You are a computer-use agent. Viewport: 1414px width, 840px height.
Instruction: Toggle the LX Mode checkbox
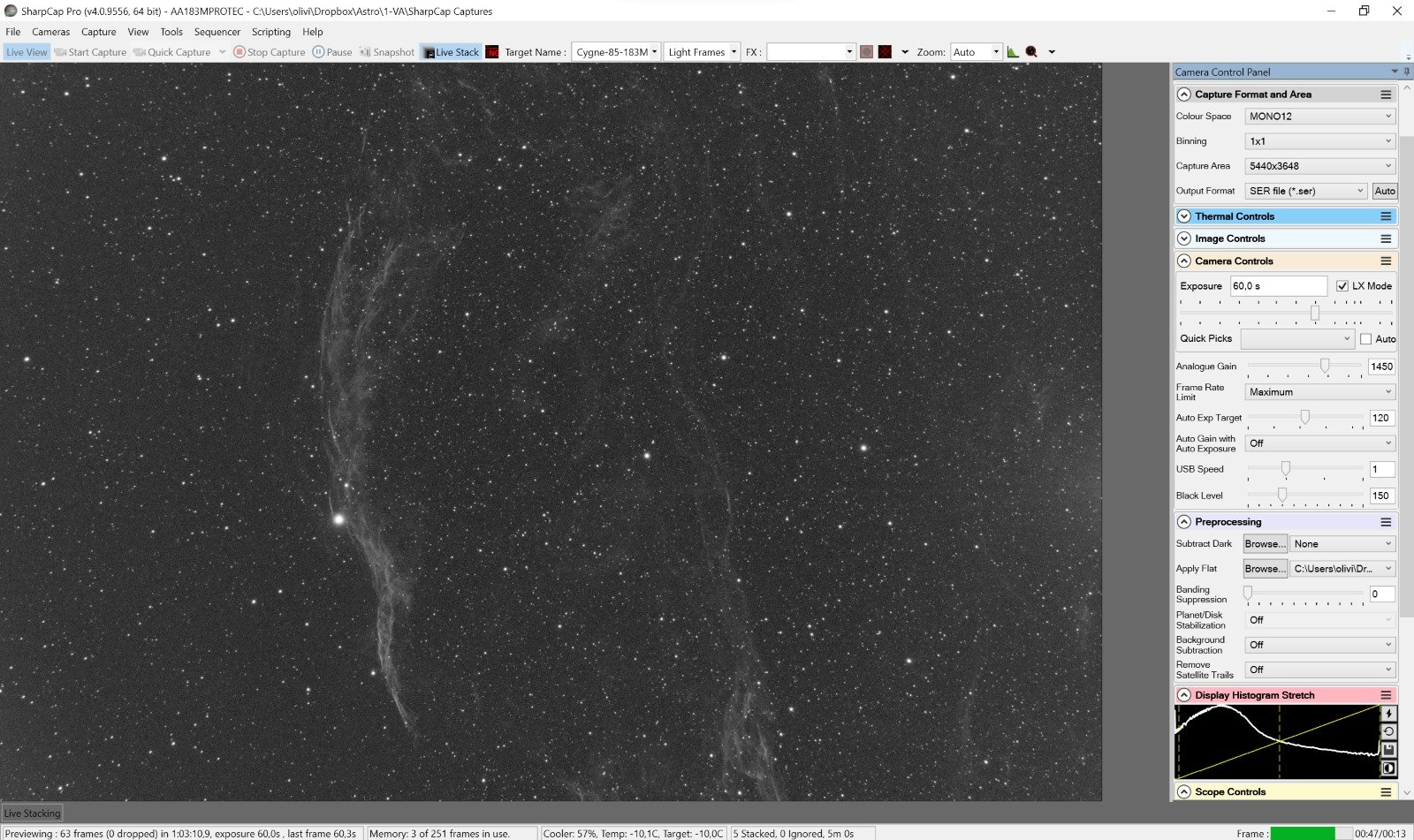click(x=1342, y=286)
